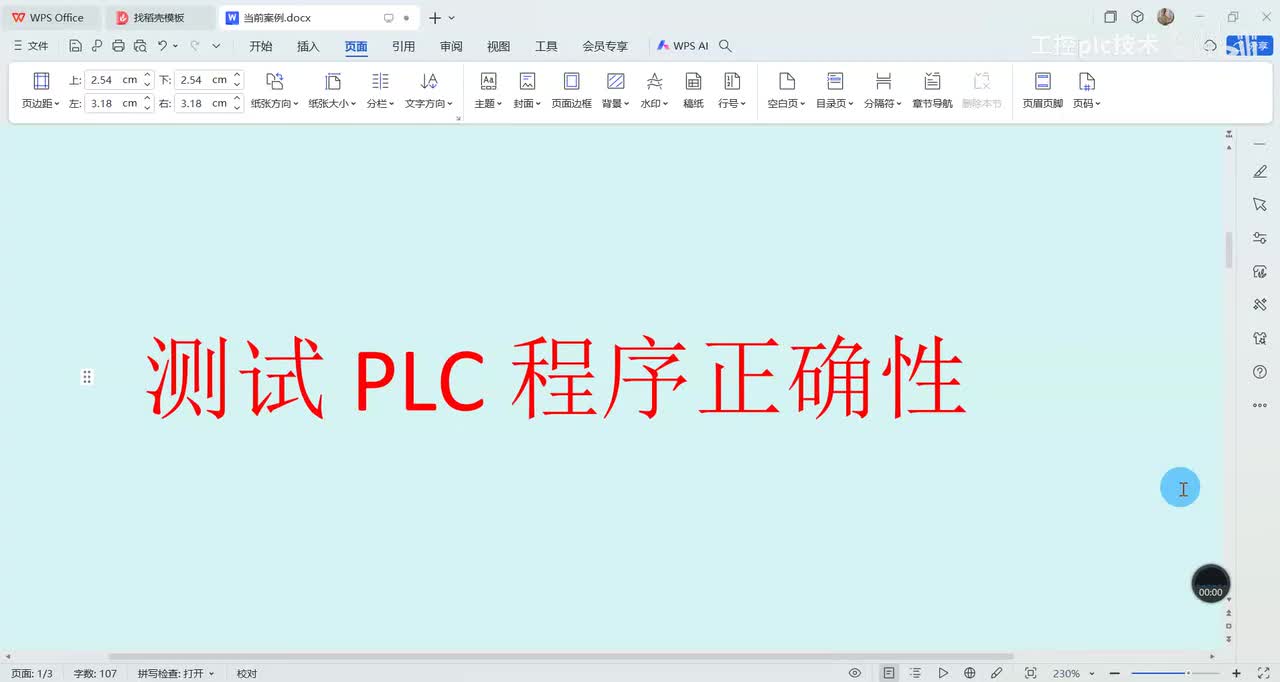Image resolution: width=1280 pixels, height=682 pixels.
Task: Switch to outline view icon
Action: click(x=915, y=673)
